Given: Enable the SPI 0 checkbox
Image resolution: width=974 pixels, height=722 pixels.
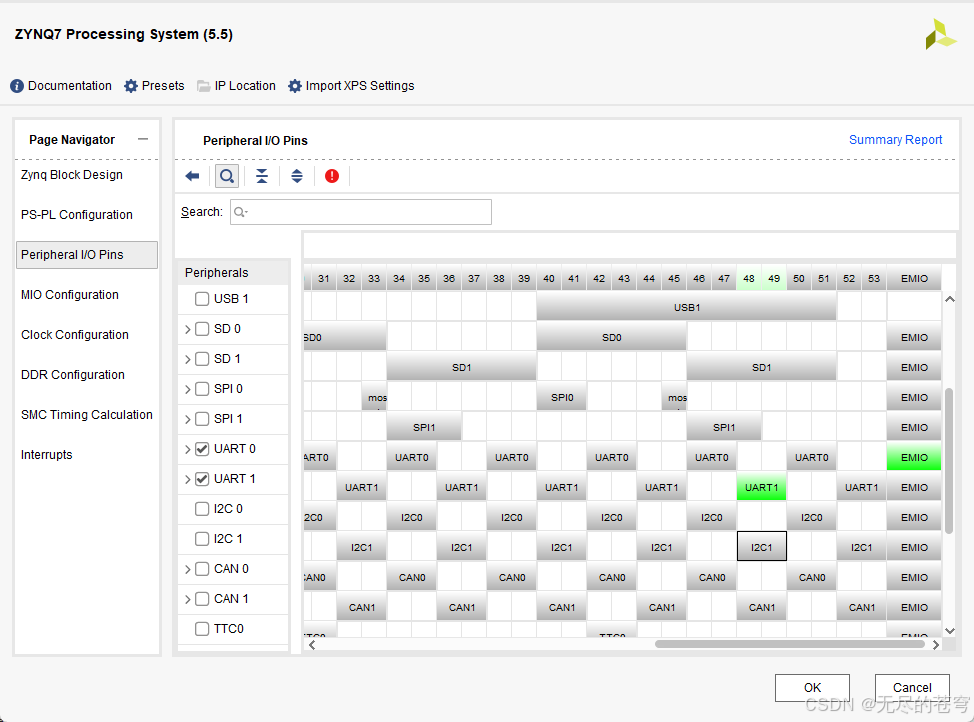Looking at the screenshot, I should click(202, 389).
